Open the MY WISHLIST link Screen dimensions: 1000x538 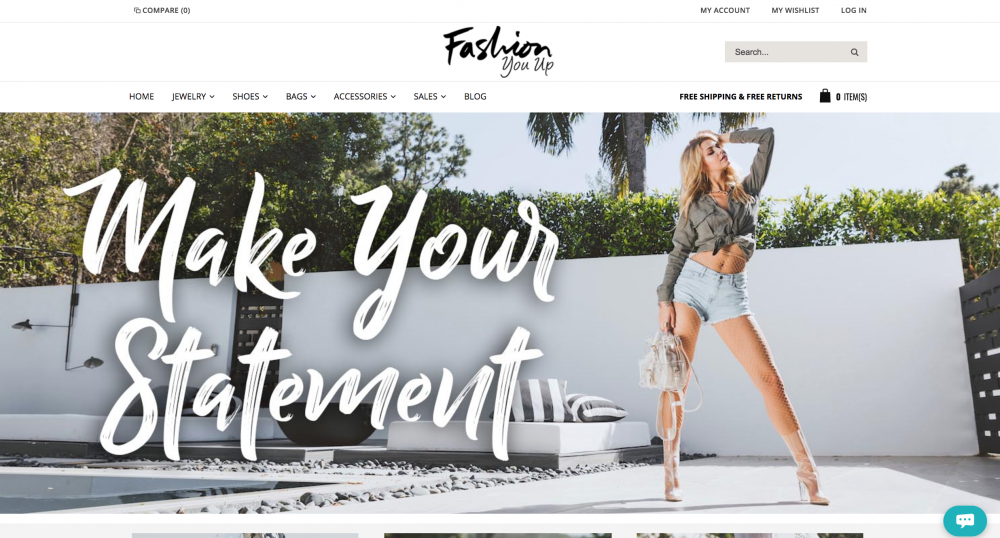[x=795, y=10]
